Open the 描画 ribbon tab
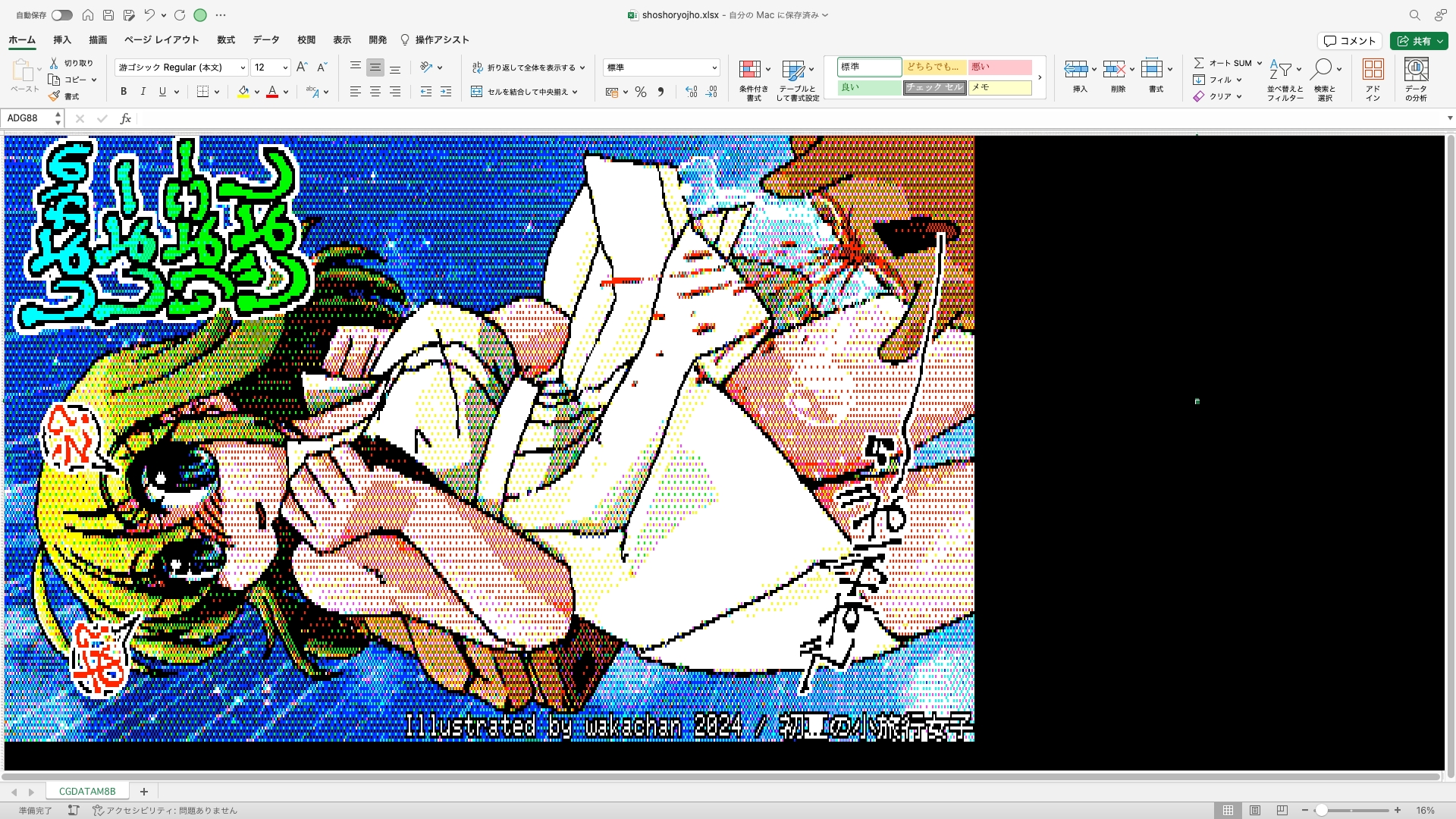 point(98,39)
